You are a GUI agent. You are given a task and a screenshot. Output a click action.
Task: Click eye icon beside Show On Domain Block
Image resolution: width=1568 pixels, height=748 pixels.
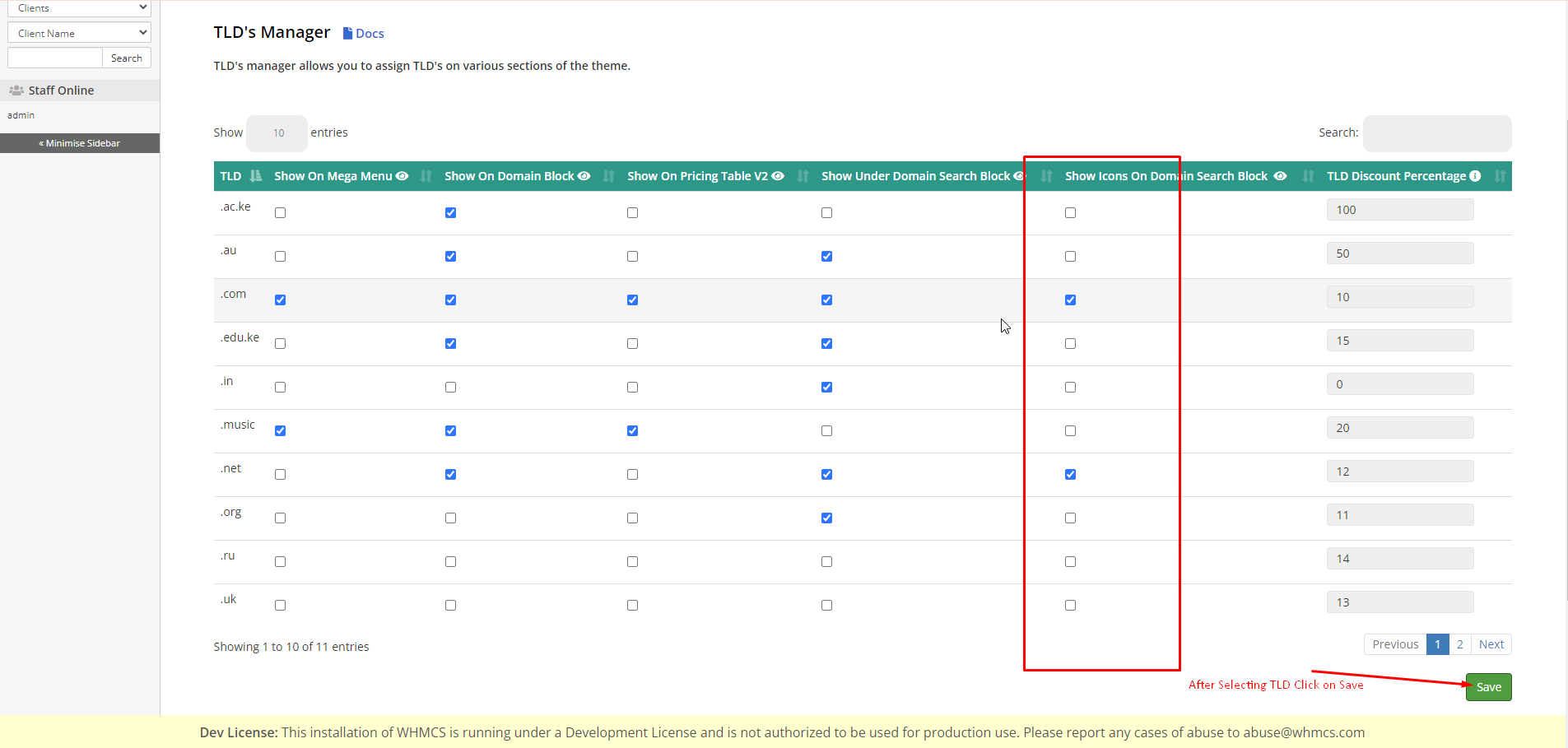[x=584, y=176]
